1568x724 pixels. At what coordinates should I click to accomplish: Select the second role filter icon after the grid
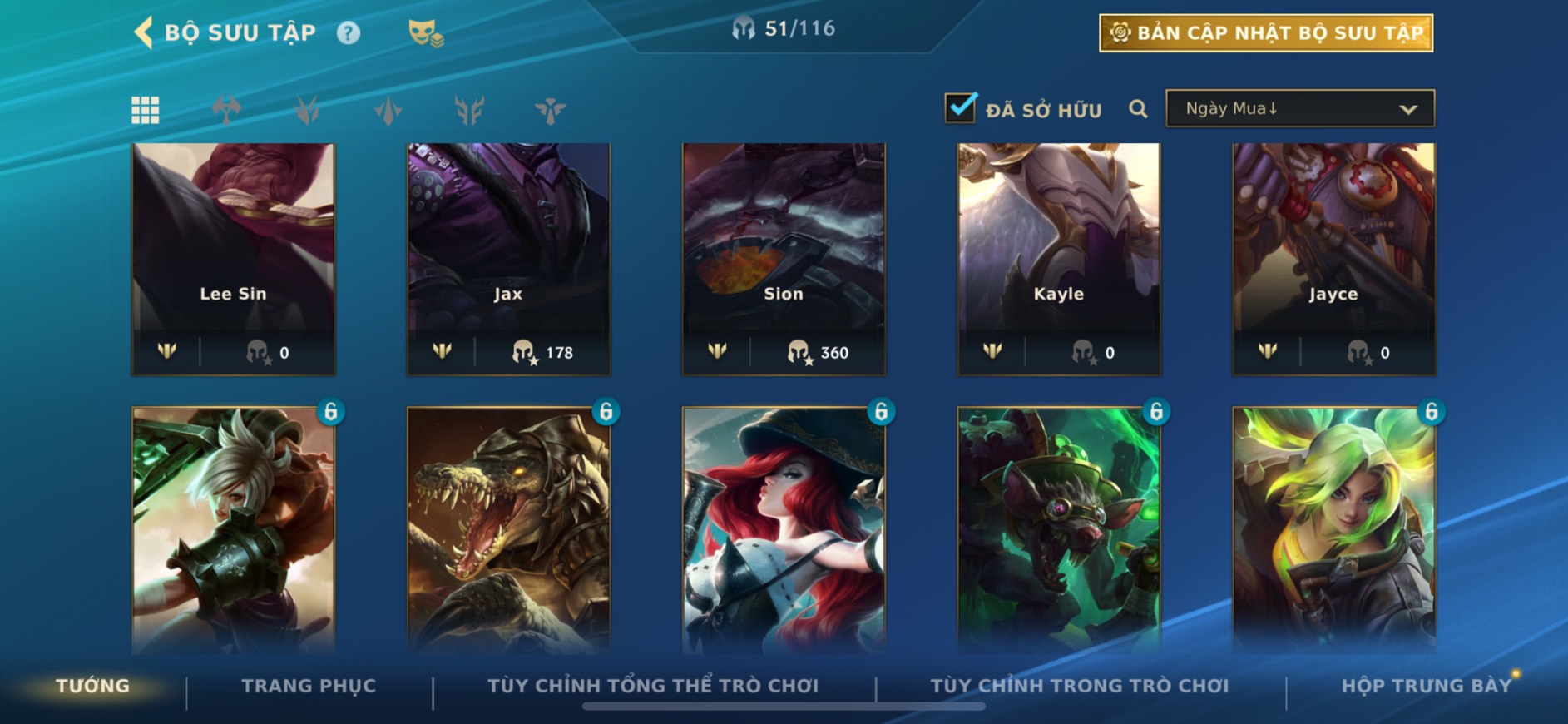pos(307,110)
